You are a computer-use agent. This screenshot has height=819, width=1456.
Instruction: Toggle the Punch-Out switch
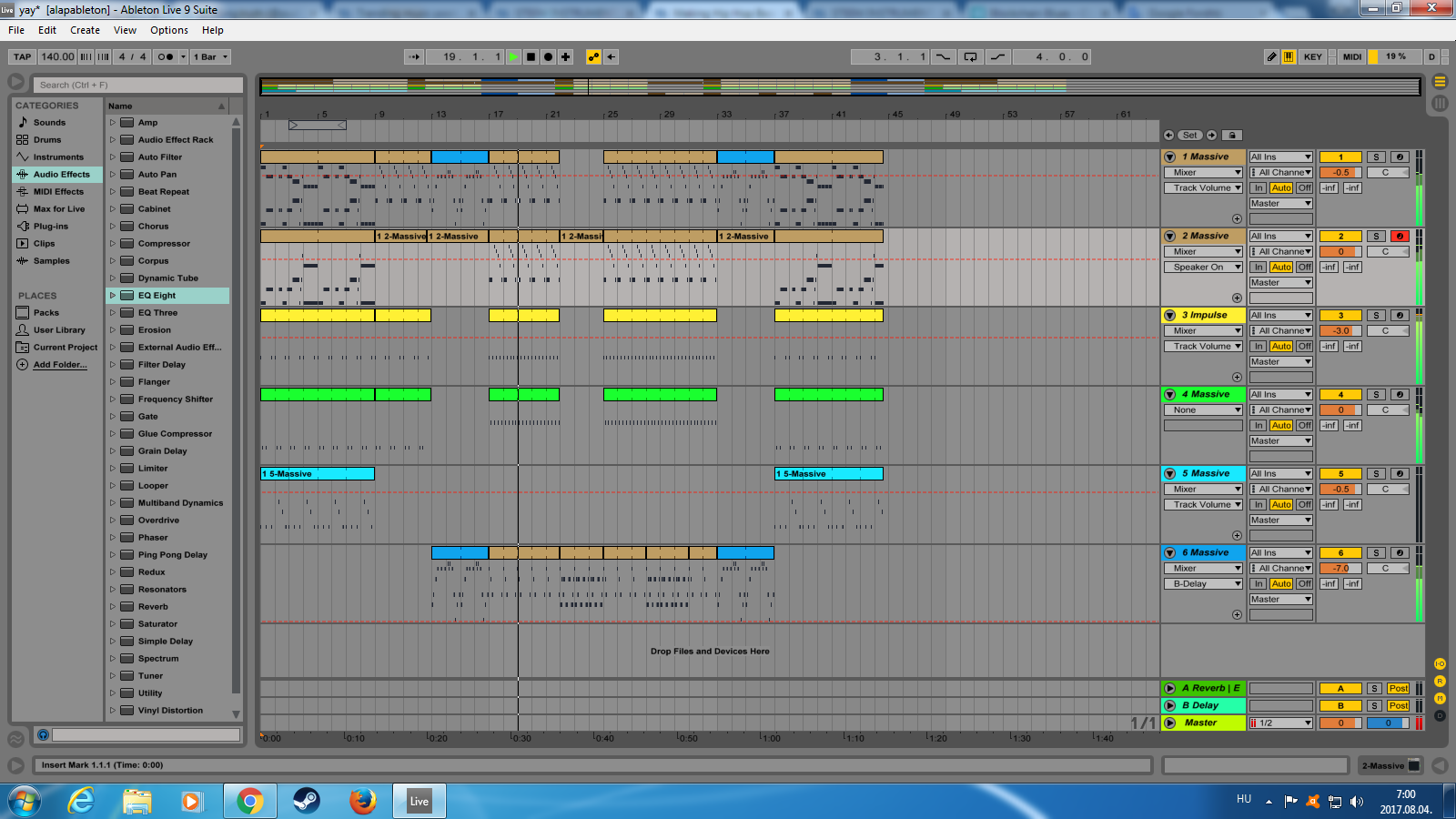(x=998, y=56)
